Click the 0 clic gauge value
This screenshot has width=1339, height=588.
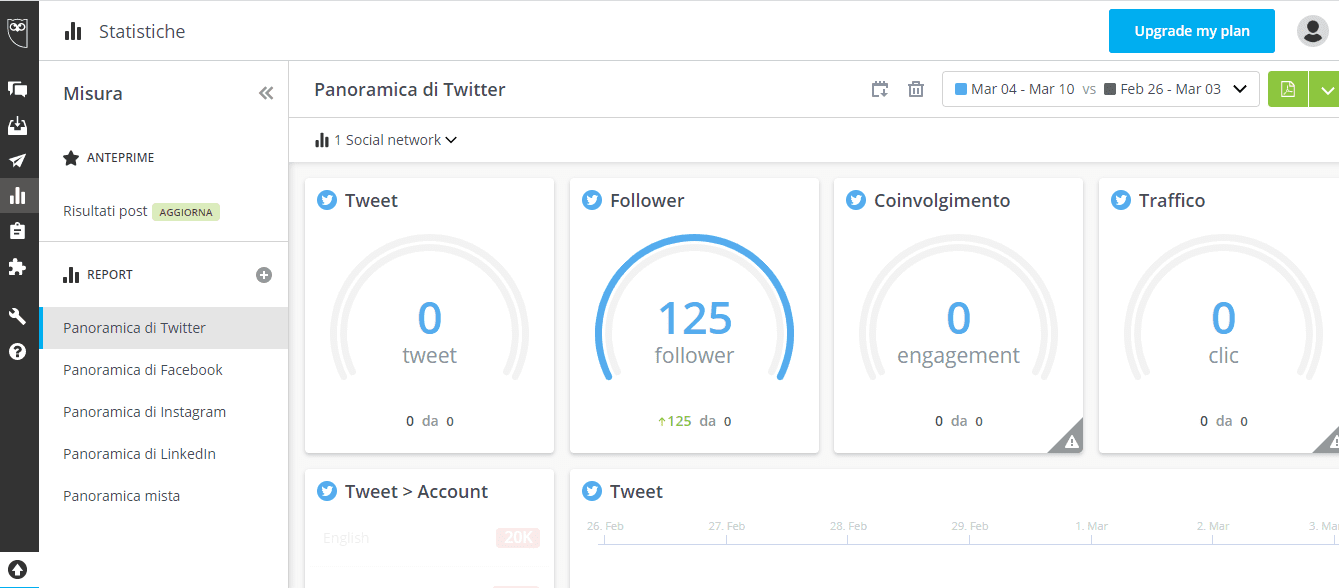pyautogui.click(x=1223, y=318)
